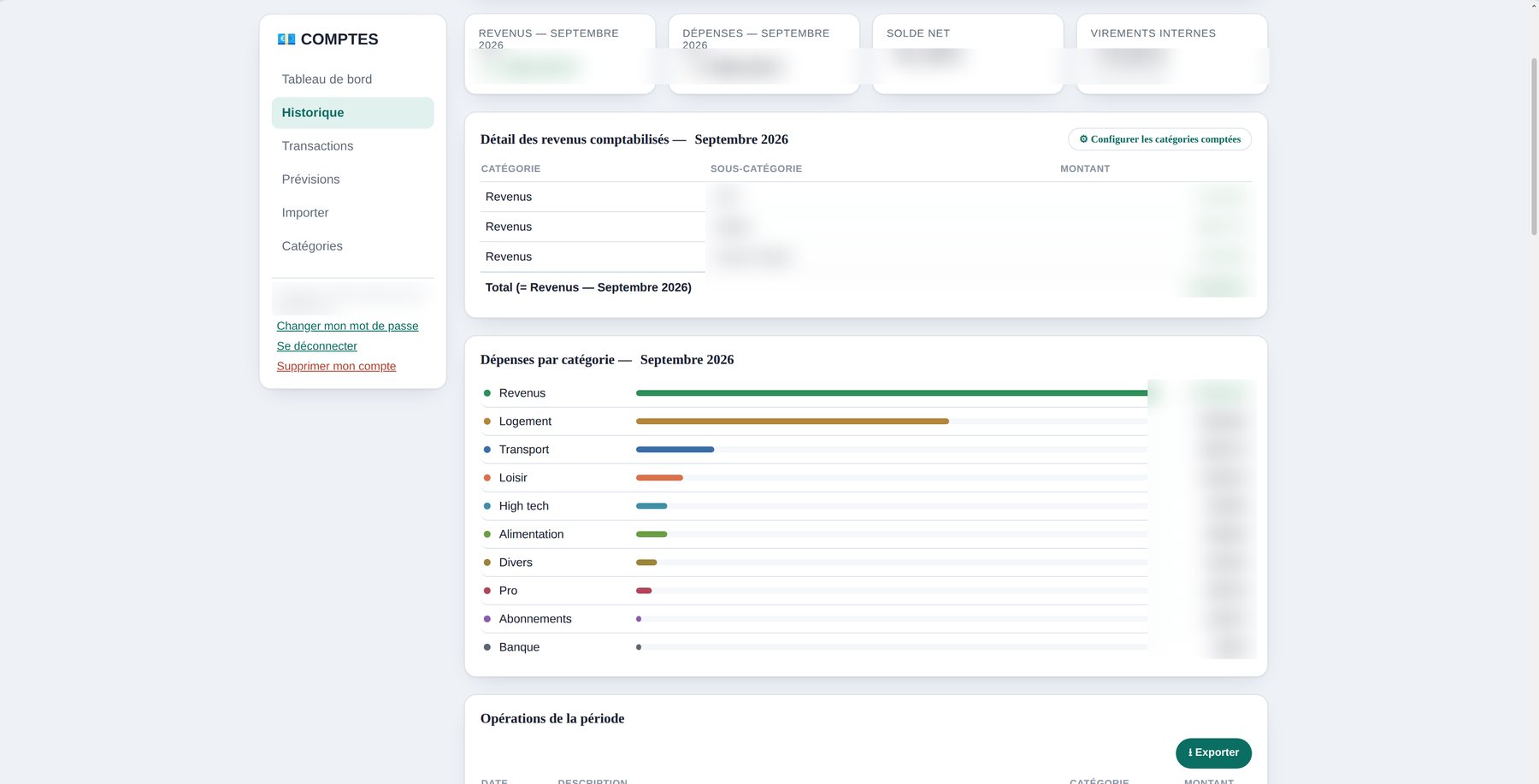Click the Exporter button
1539x784 pixels.
coord(1213,753)
